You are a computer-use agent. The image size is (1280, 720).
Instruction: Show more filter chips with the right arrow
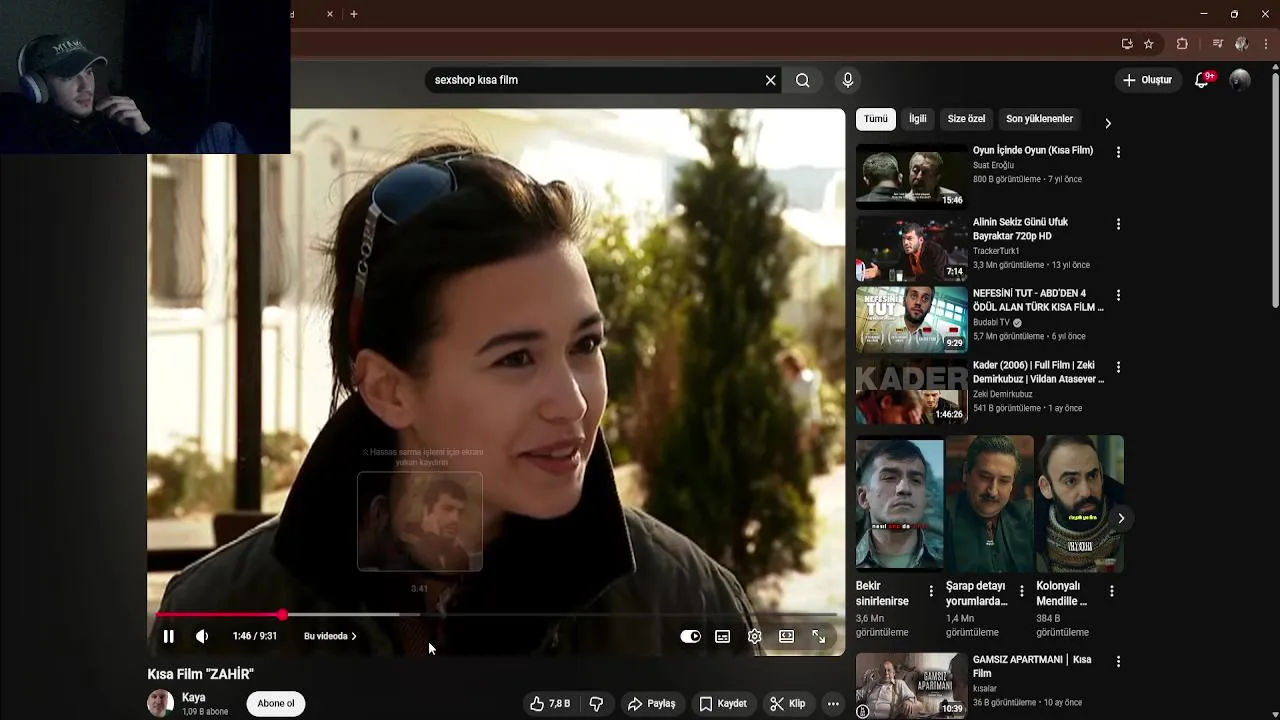(1107, 123)
